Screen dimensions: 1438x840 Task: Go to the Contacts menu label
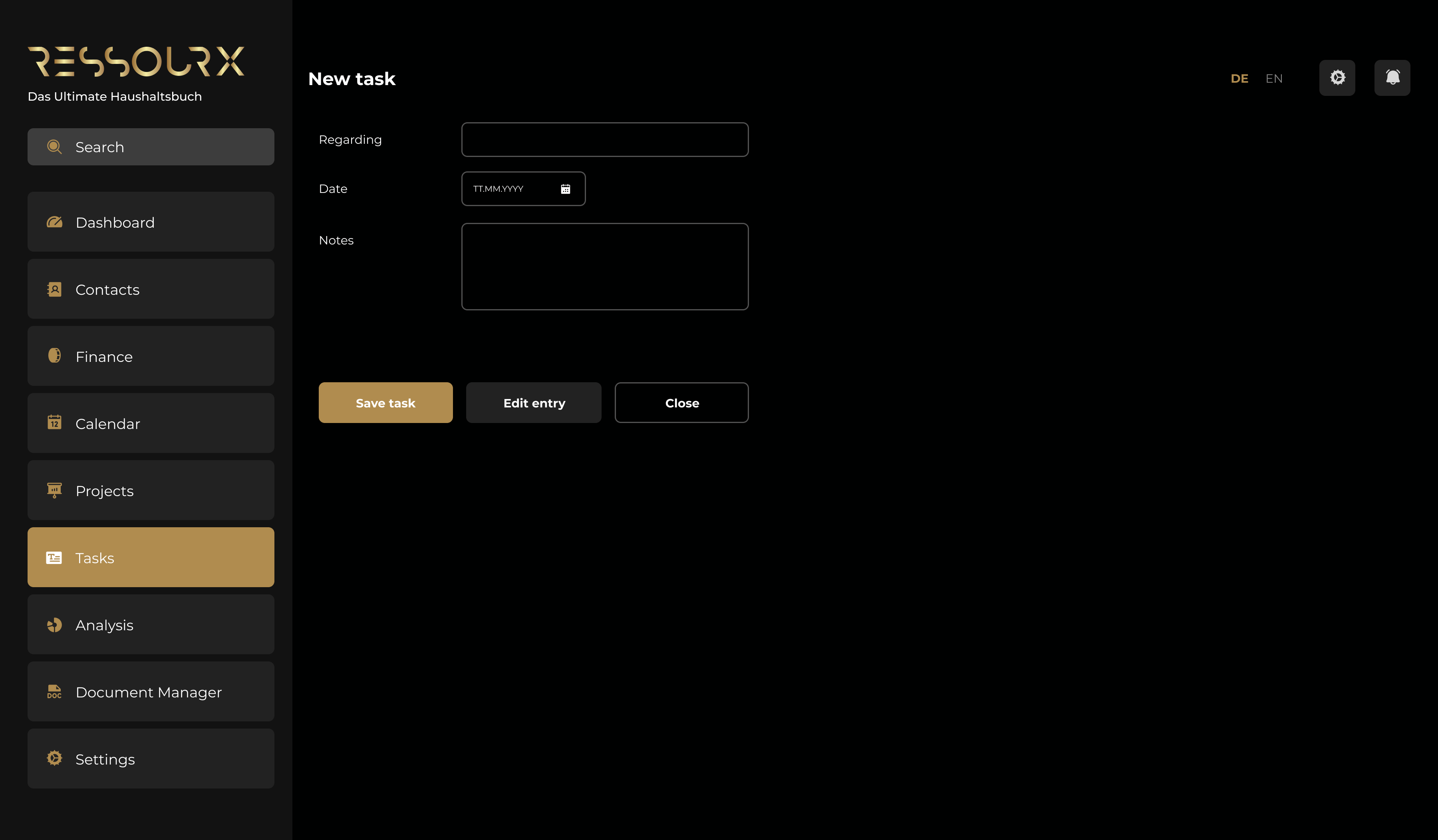pyautogui.click(x=107, y=290)
